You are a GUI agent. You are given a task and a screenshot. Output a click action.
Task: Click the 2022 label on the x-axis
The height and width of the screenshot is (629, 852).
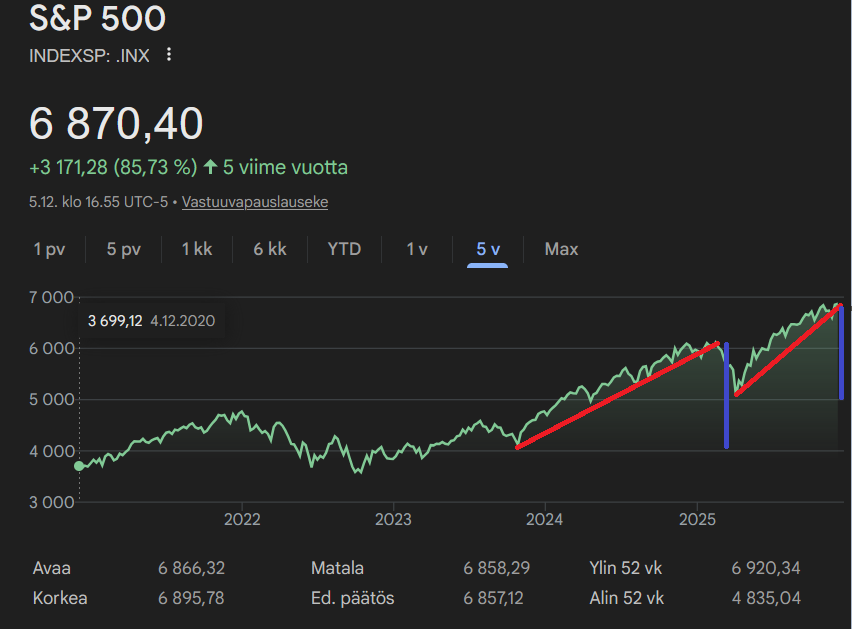pos(242,520)
